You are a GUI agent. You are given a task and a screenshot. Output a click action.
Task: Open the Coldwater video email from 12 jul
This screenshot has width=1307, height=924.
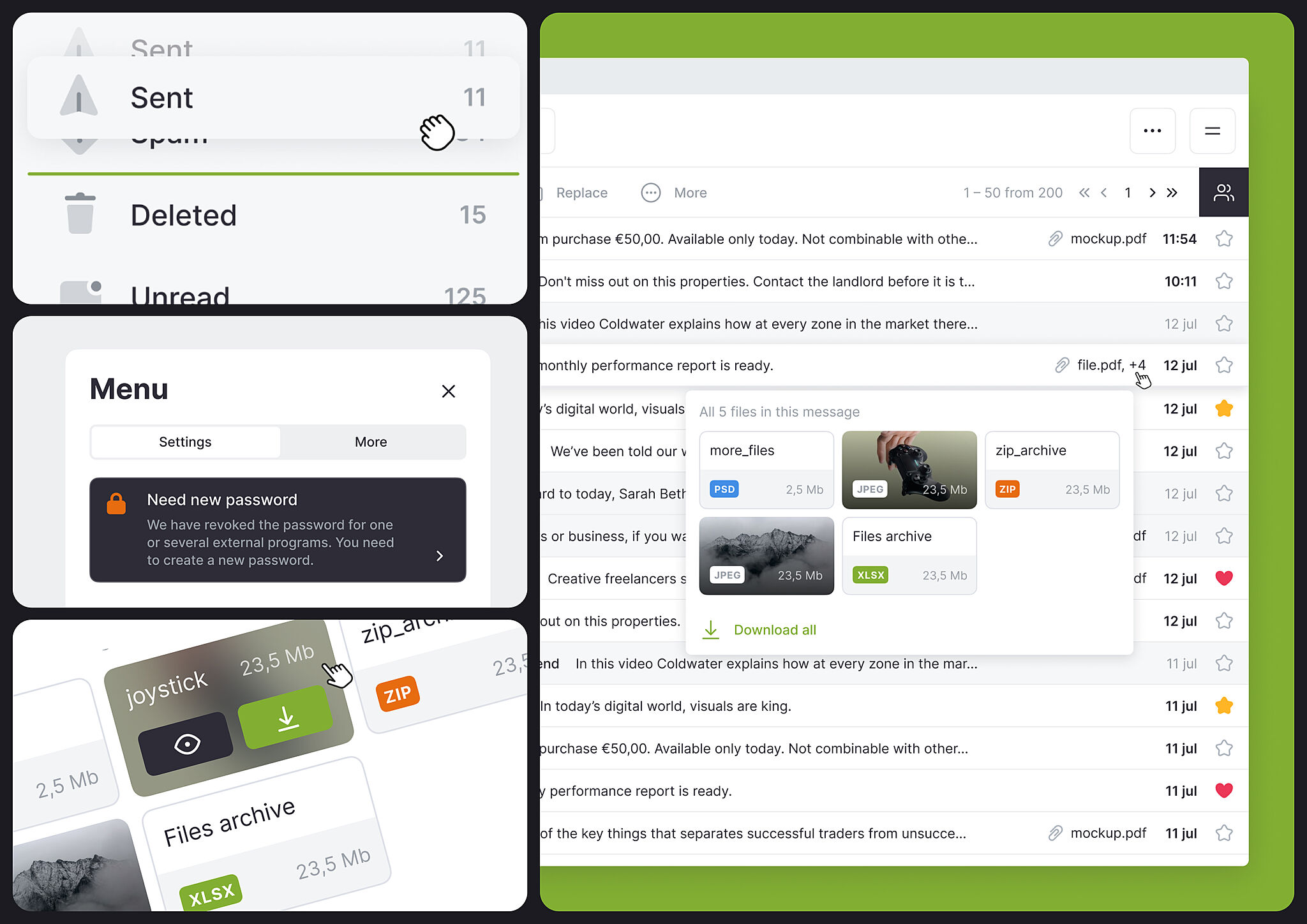tap(893, 324)
